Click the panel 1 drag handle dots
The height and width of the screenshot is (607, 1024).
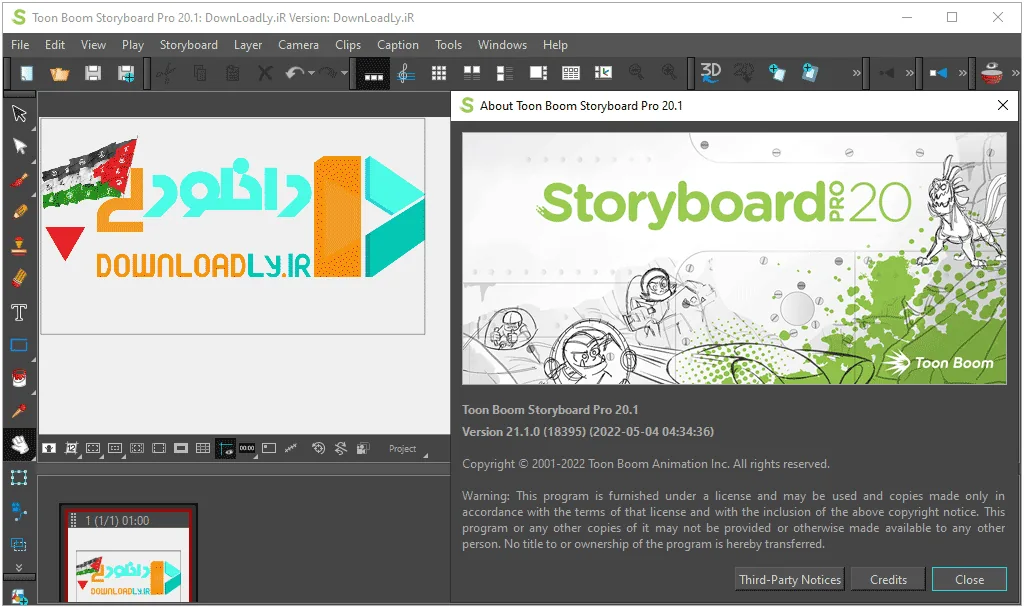[x=74, y=520]
